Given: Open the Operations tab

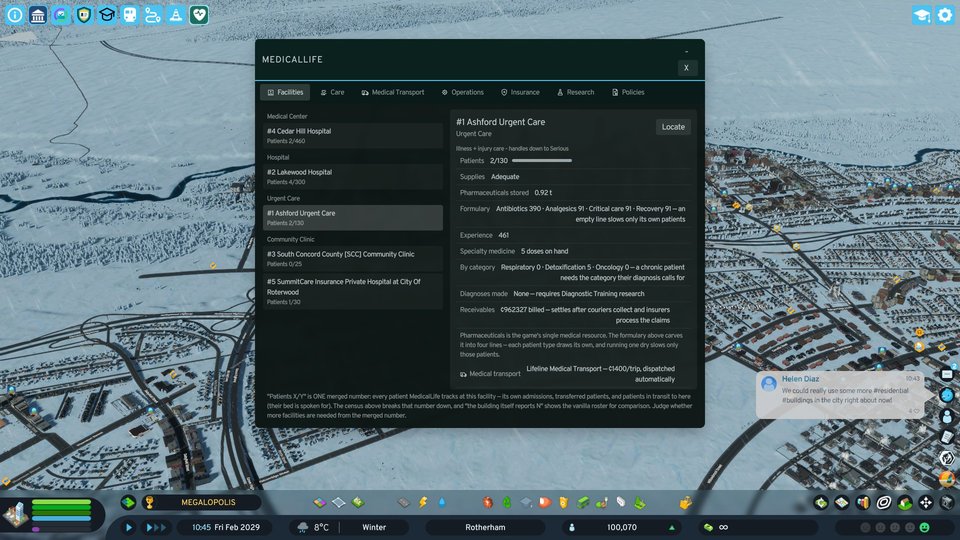Looking at the screenshot, I should click(x=462, y=92).
